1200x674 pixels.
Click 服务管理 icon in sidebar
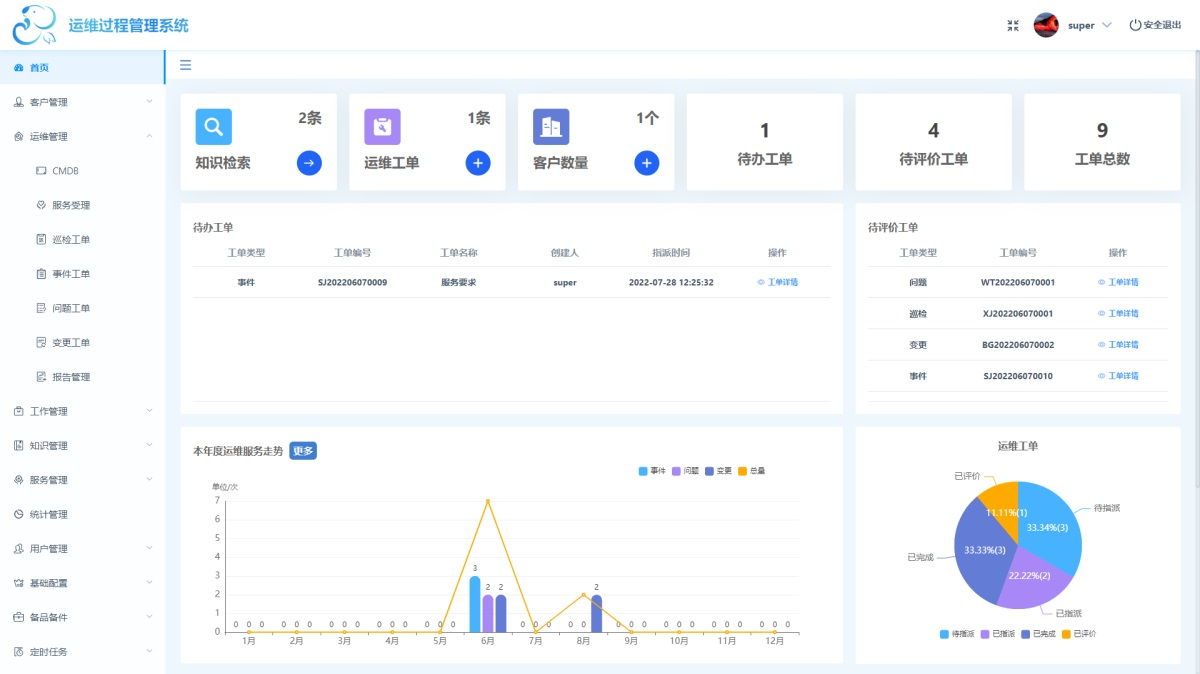pyautogui.click(x=19, y=480)
